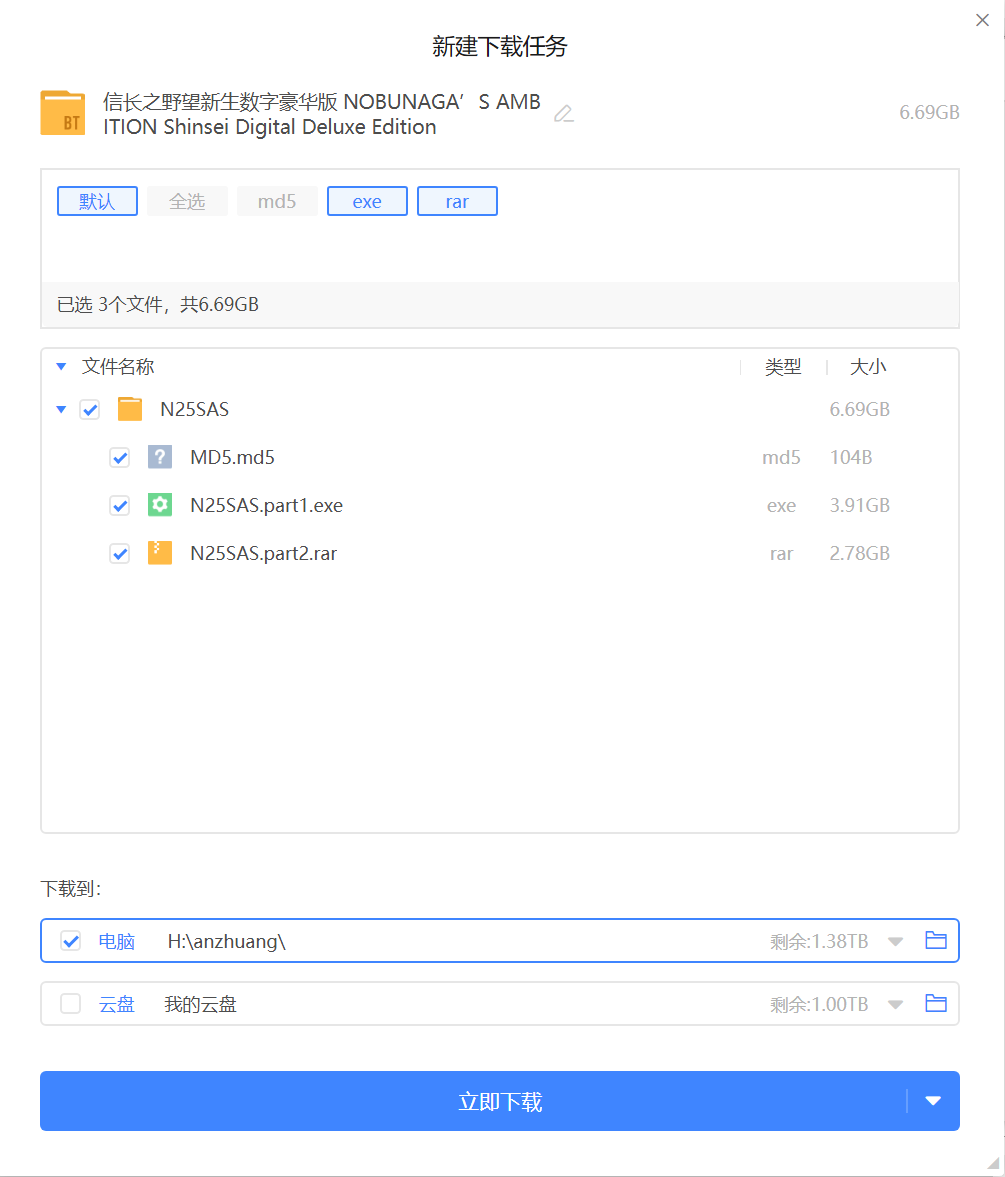Open the 电脑 path dropdown arrow
This screenshot has height=1177, width=1005.
coord(895,941)
